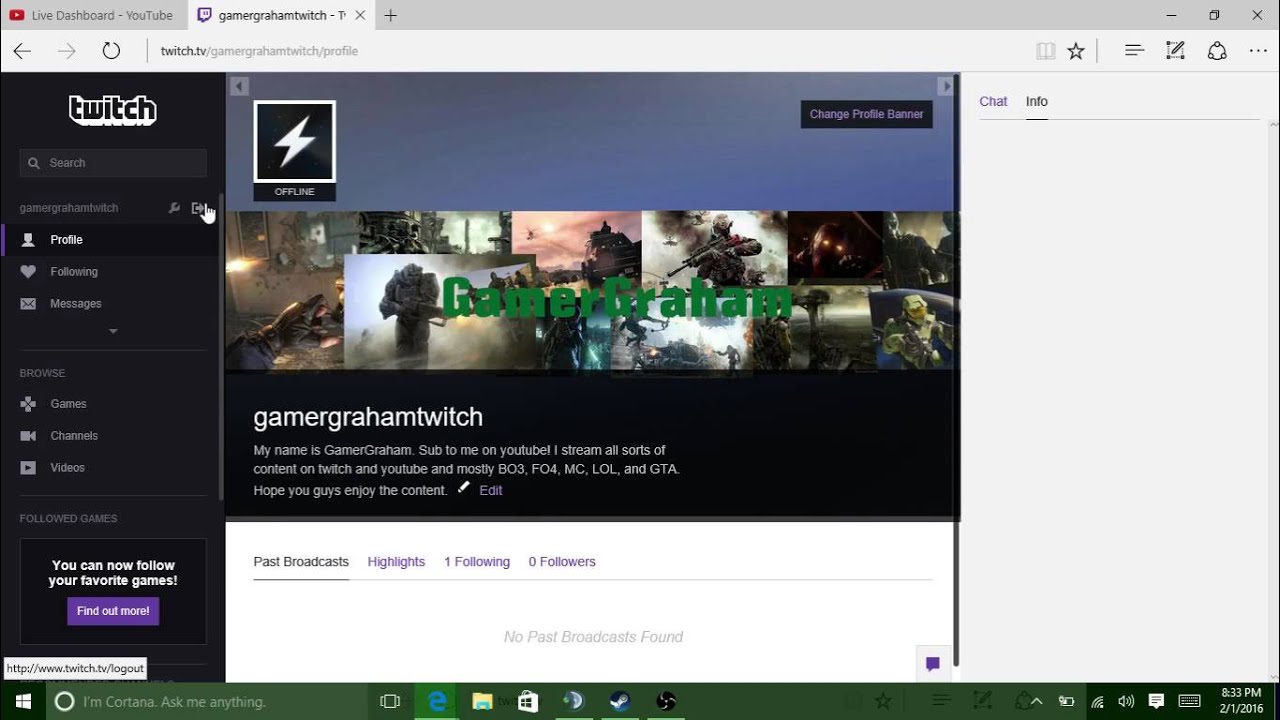Click the Edge taskbar icon

(x=437, y=701)
